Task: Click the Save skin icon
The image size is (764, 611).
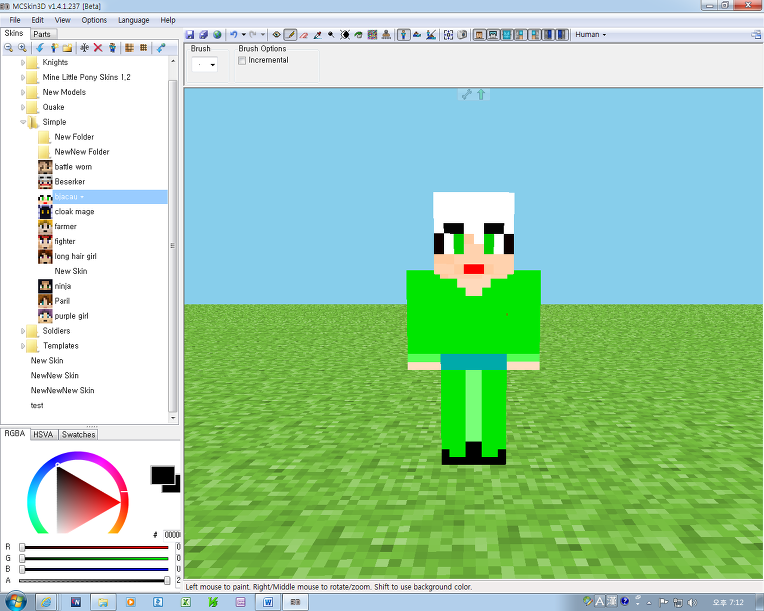Action: click(190, 34)
